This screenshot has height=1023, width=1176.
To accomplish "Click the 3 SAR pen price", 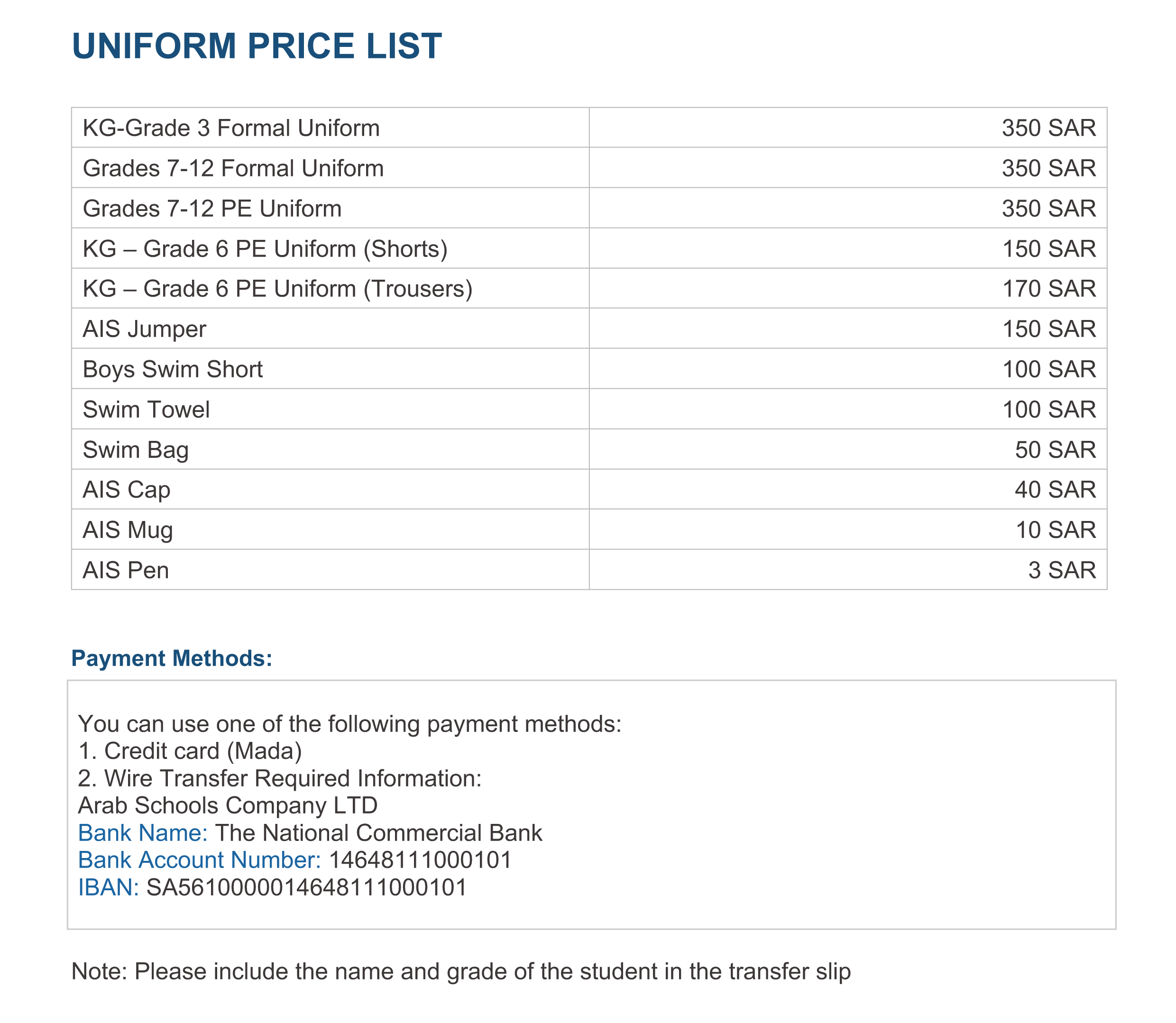I will coord(1062,570).
